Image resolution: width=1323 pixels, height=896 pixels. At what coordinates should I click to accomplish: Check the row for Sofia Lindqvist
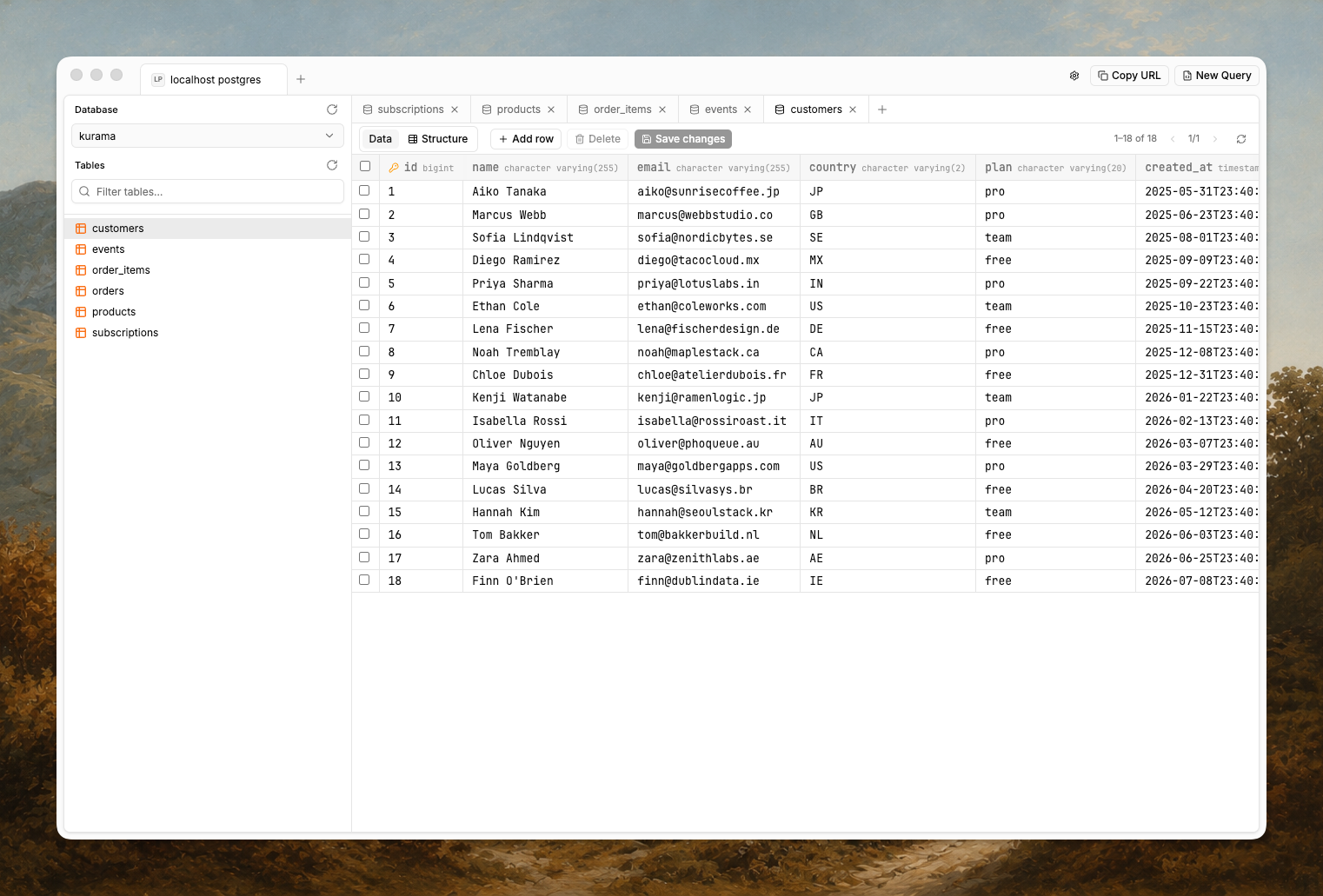tap(365, 236)
